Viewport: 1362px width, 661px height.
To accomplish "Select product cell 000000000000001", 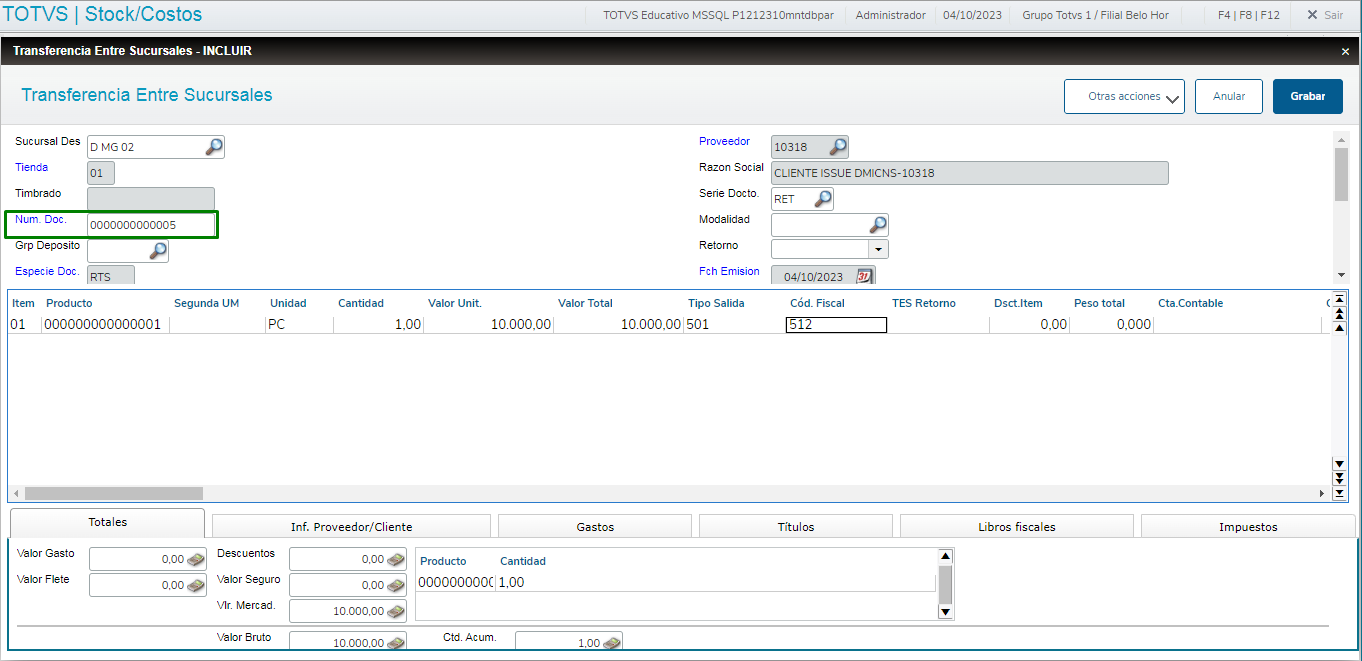I will [x=105, y=325].
